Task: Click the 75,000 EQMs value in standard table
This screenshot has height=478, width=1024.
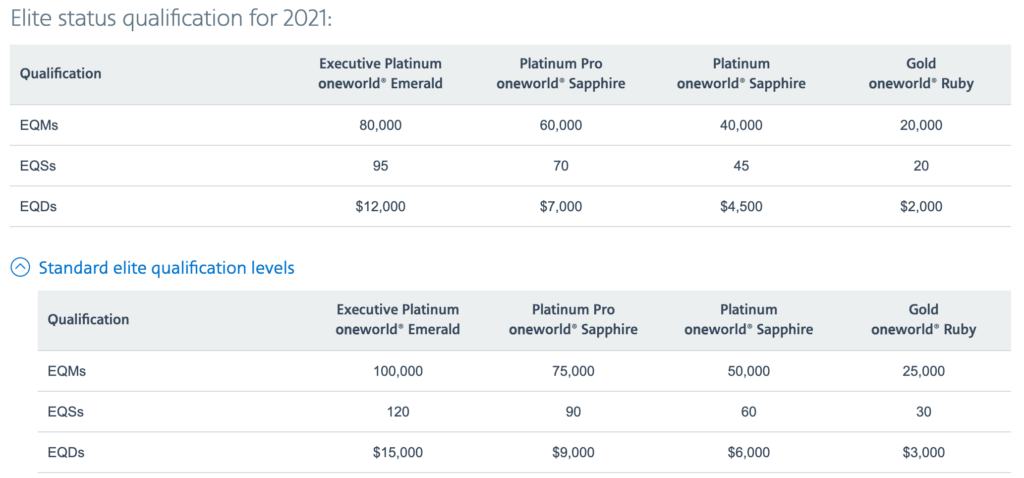Action: coord(573,372)
